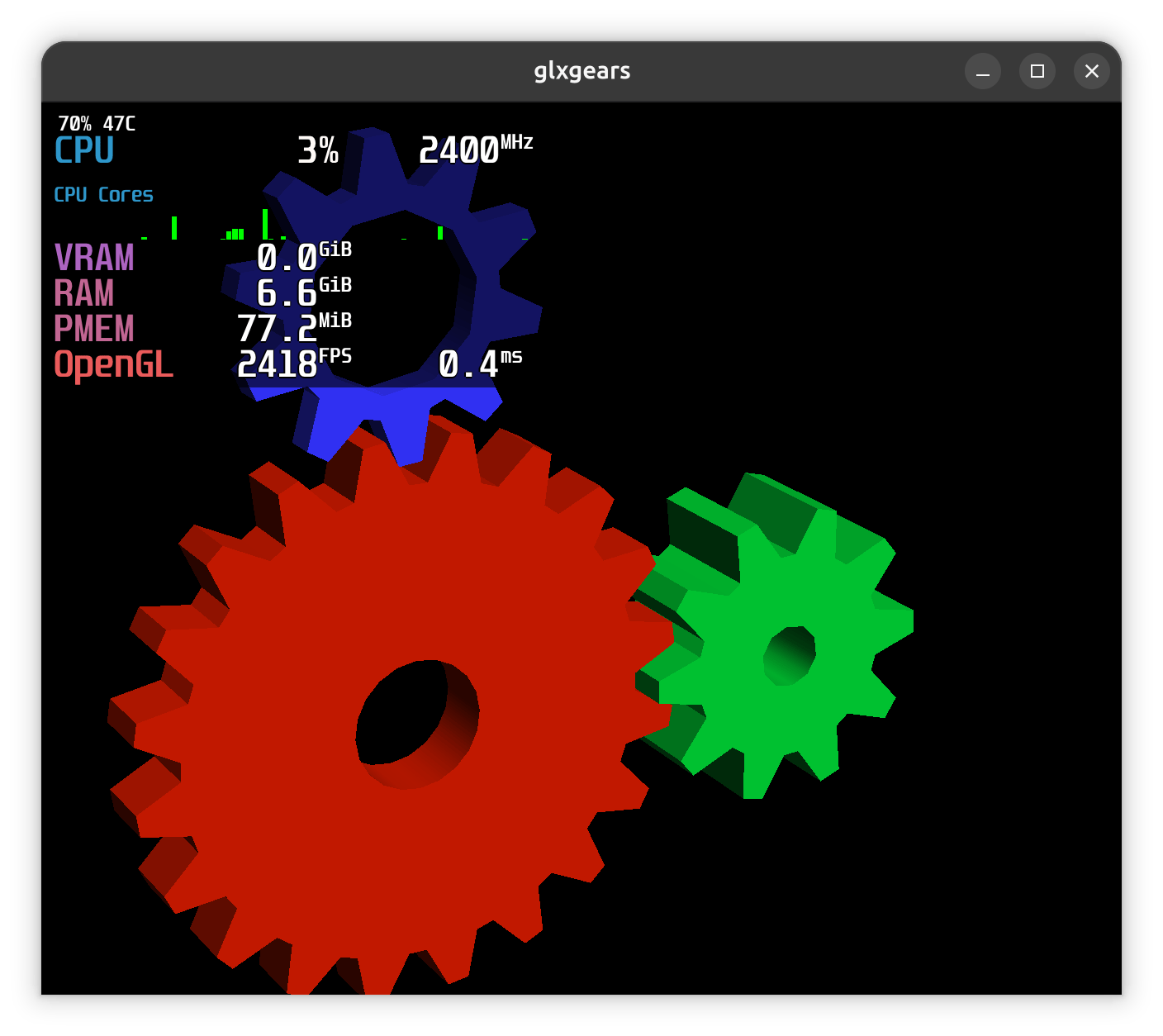Minimize the glxgears window
This screenshot has height=1036, width=1163.
point(982,72)
